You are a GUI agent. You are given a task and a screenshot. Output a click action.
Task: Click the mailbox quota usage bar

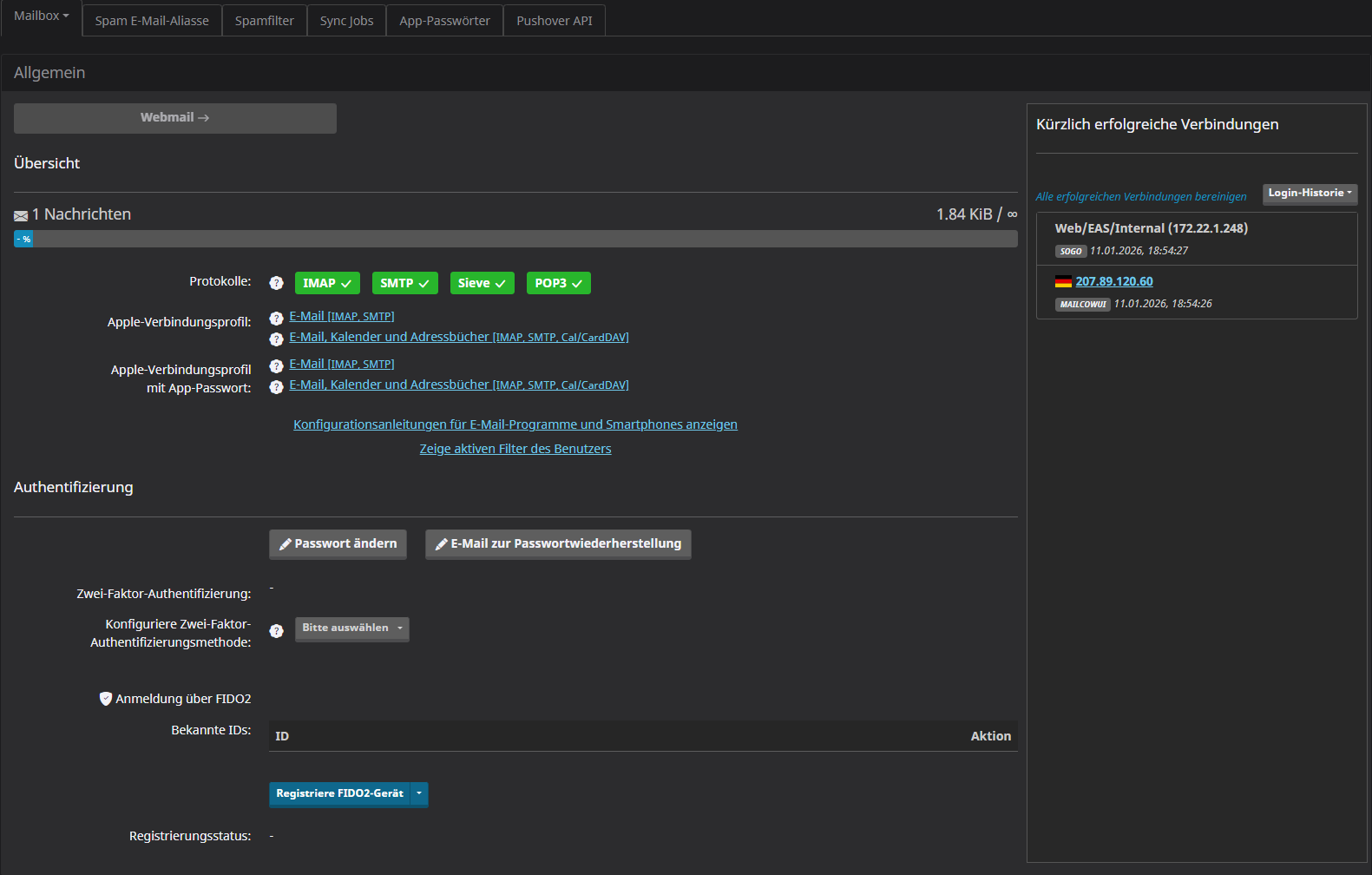pyautogui.click(x=515, y=240)
